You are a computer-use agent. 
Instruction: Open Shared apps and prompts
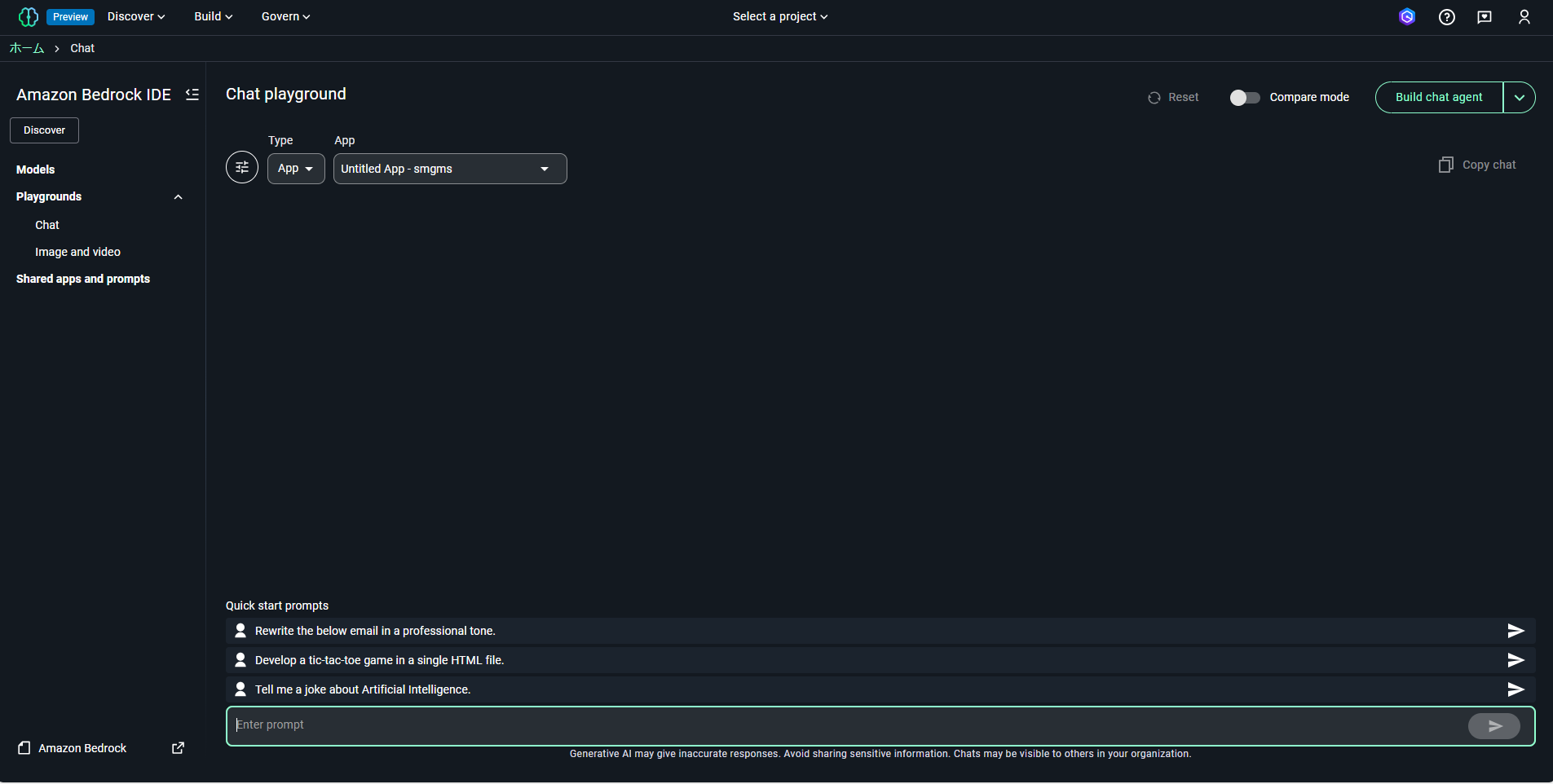point(83,279)
